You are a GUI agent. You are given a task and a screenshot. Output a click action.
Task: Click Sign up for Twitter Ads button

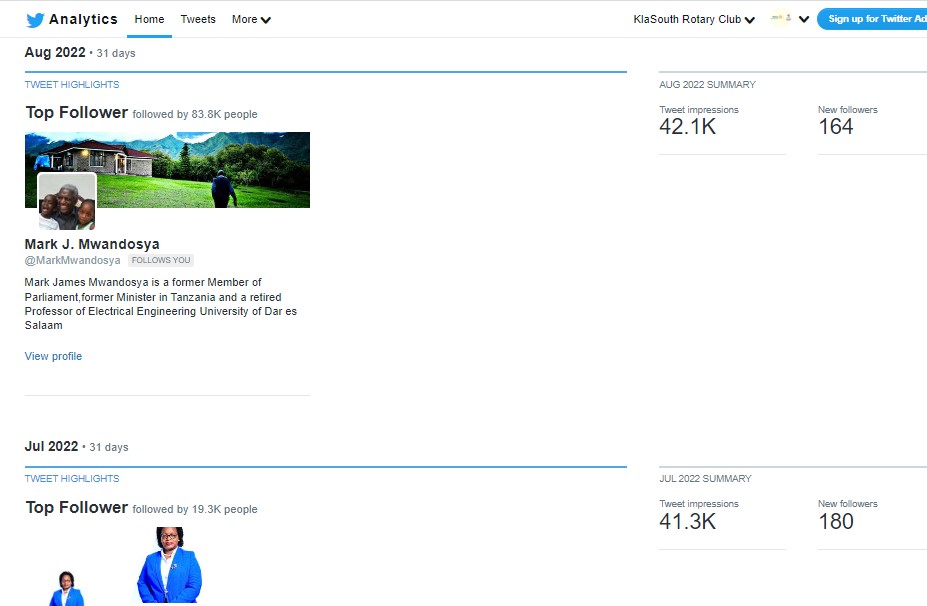pos(874,19)
